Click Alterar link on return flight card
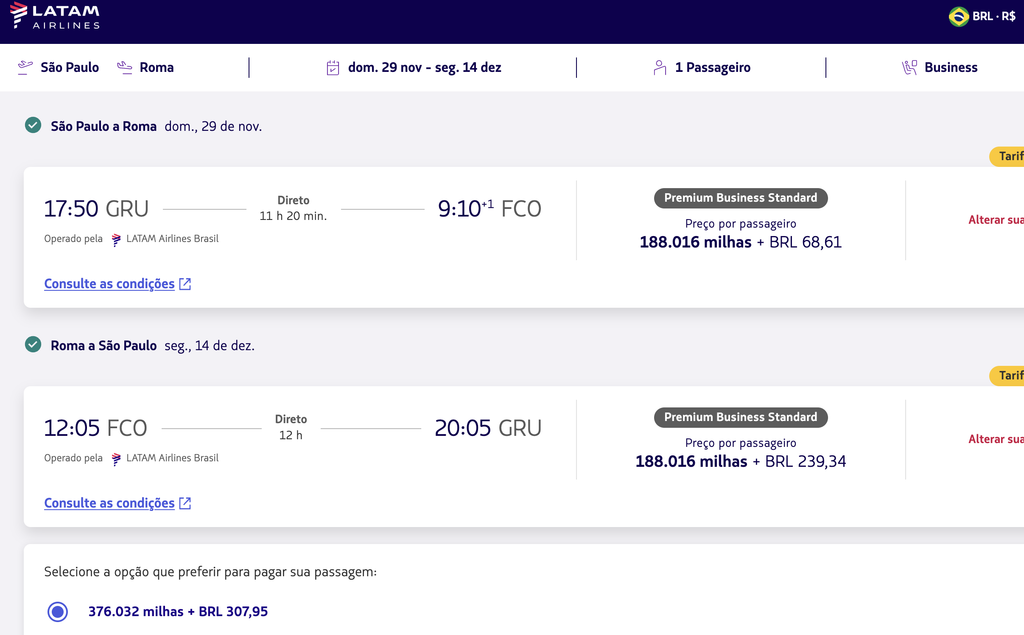The width and height of the screenshot is (1024, 635). [995, 440]
